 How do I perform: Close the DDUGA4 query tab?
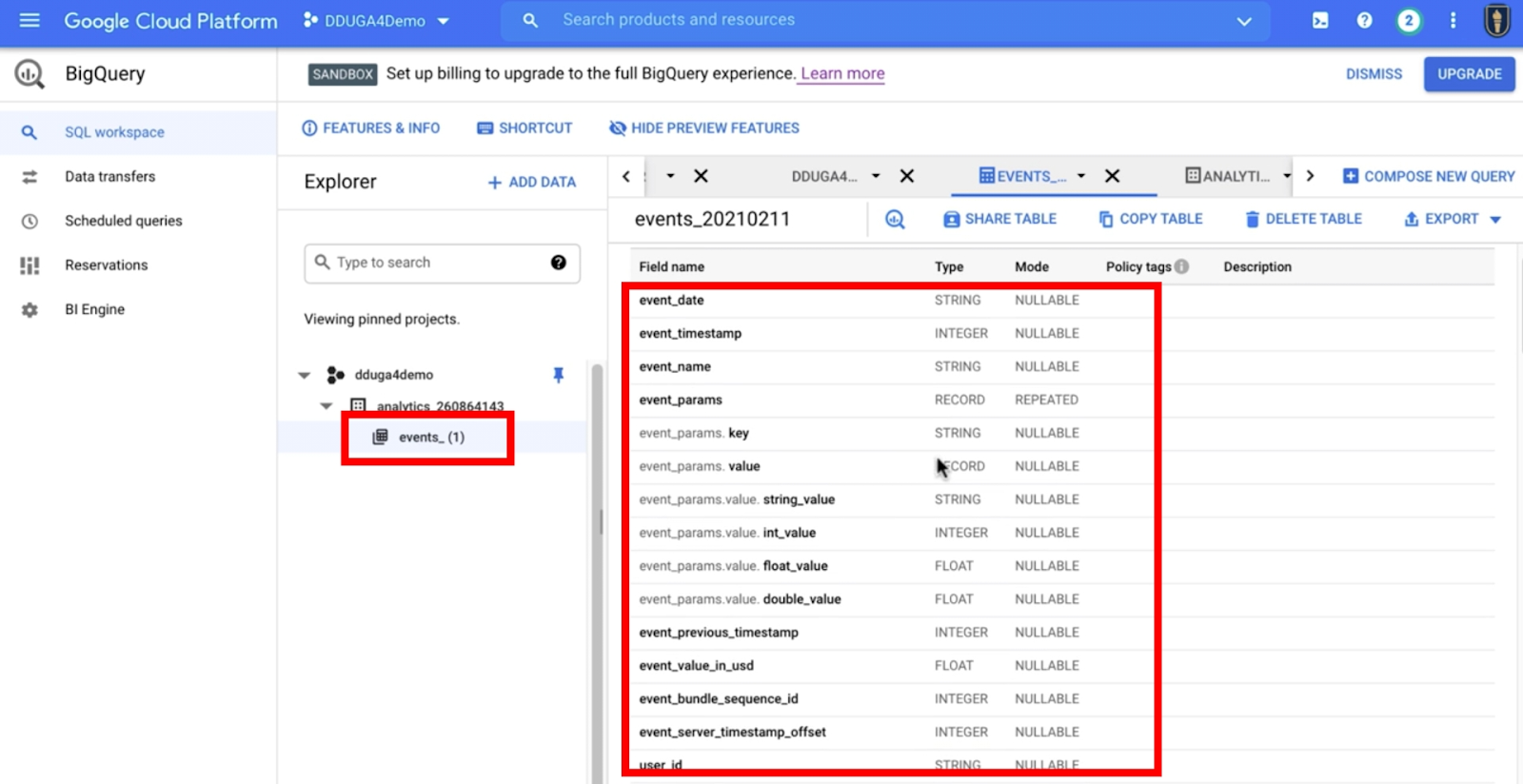[x=907, y=176]
